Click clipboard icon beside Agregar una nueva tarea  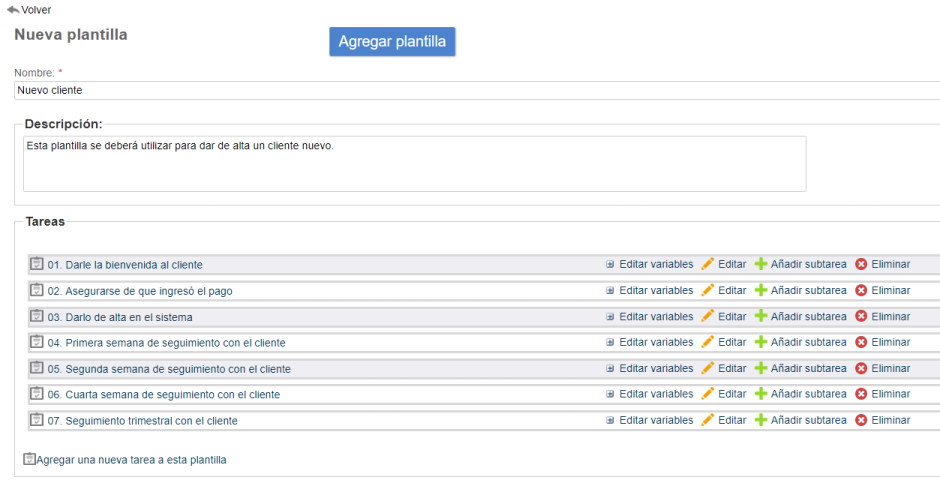coord(29,459)
